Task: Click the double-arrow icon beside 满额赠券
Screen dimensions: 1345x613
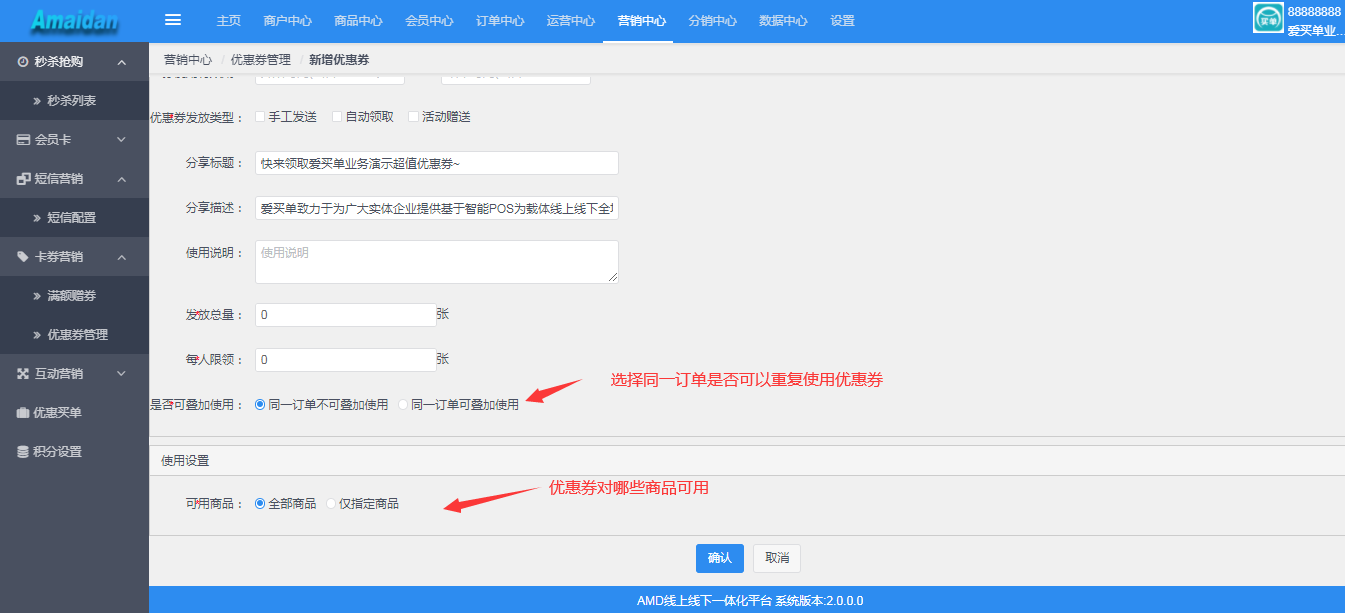Action: coord(37,296)
